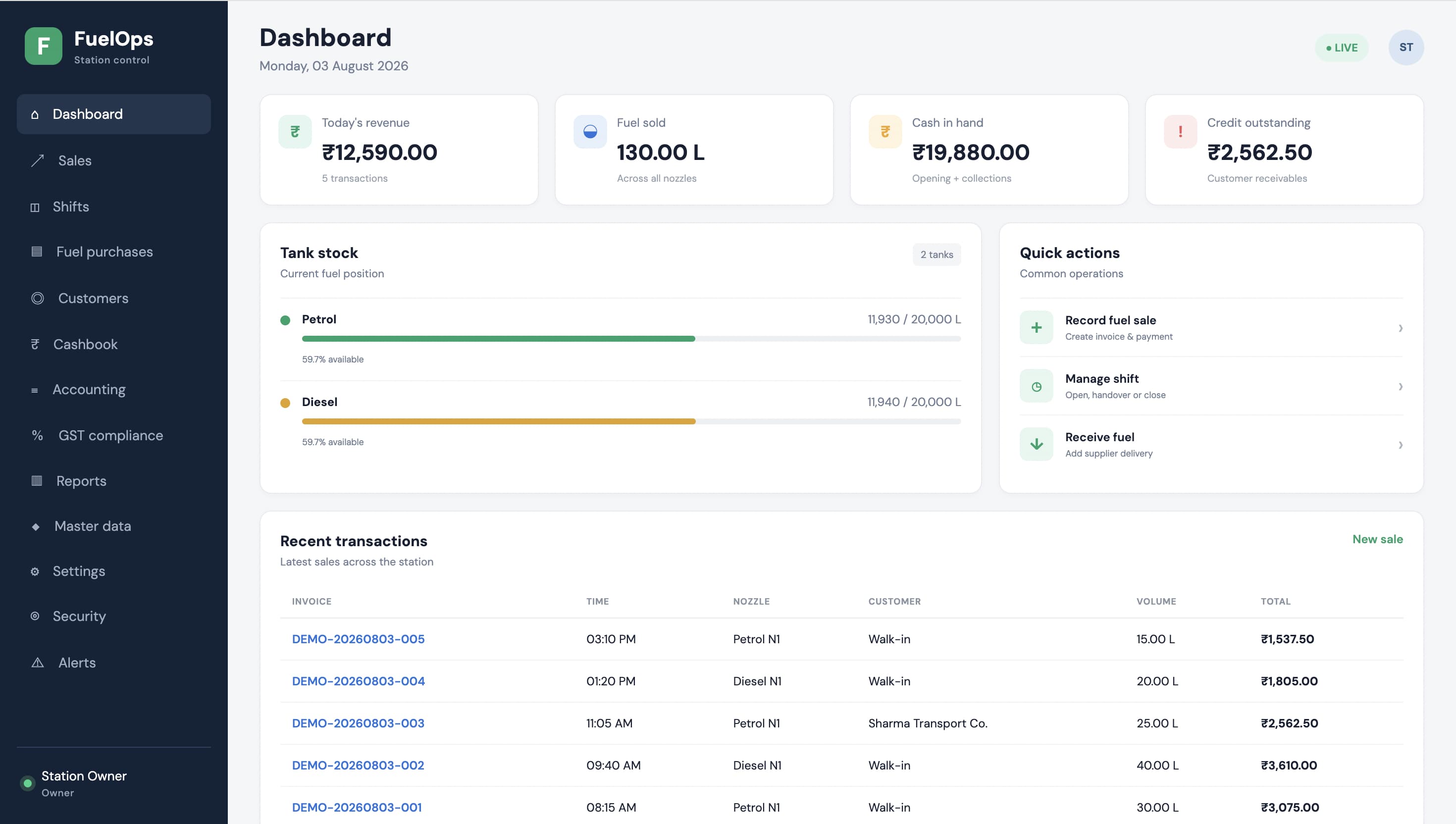Click the Fuel sold half-circle icon
The width and height of the screenshot is (1456, 824).
coord(590,132)
